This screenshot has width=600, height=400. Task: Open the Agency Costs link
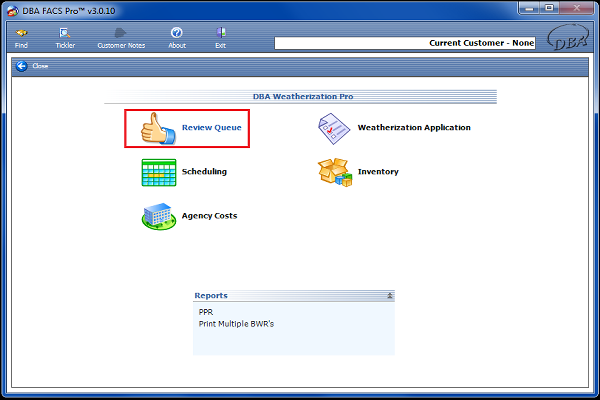point(209,216)
